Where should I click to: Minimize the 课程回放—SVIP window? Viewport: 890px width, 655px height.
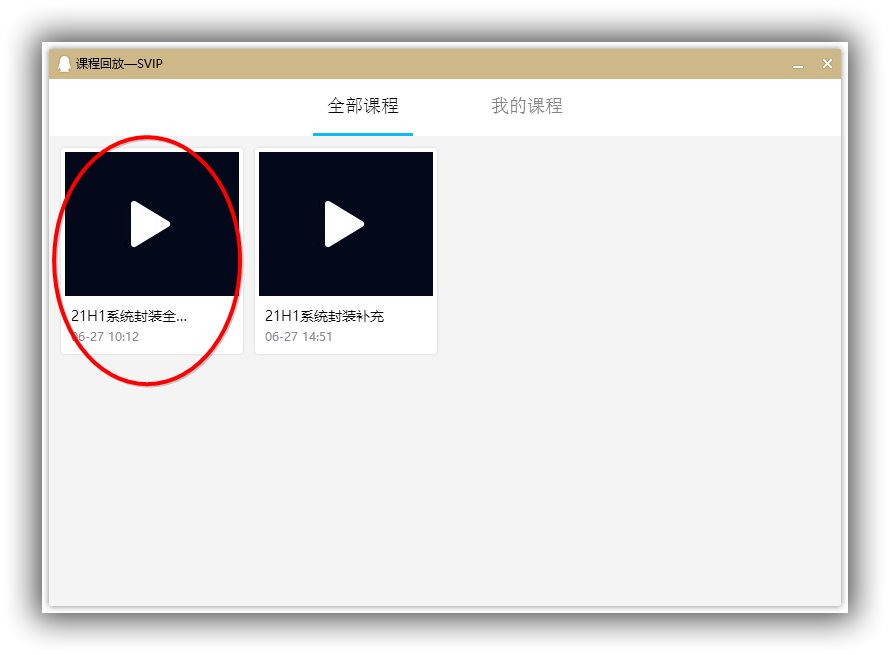pos(798,64)
